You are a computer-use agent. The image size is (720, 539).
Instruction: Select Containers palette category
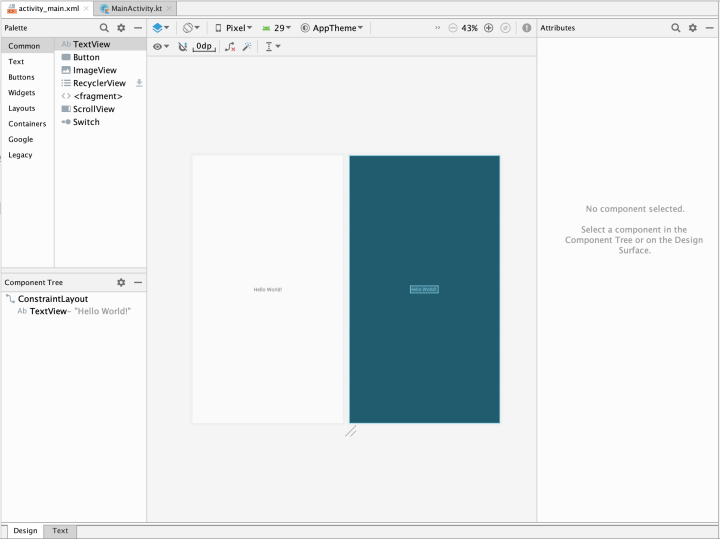(x=28, y=124)
